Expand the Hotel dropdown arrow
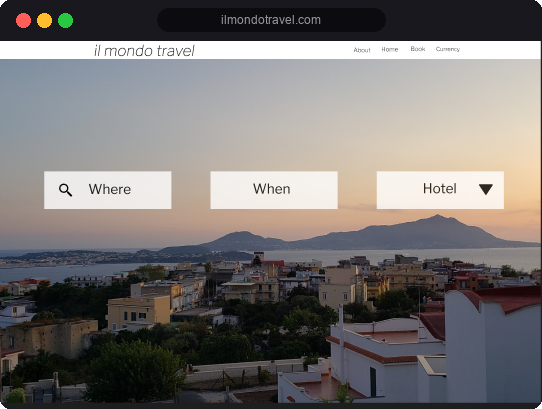542x409 pixels. coord(486,189)
